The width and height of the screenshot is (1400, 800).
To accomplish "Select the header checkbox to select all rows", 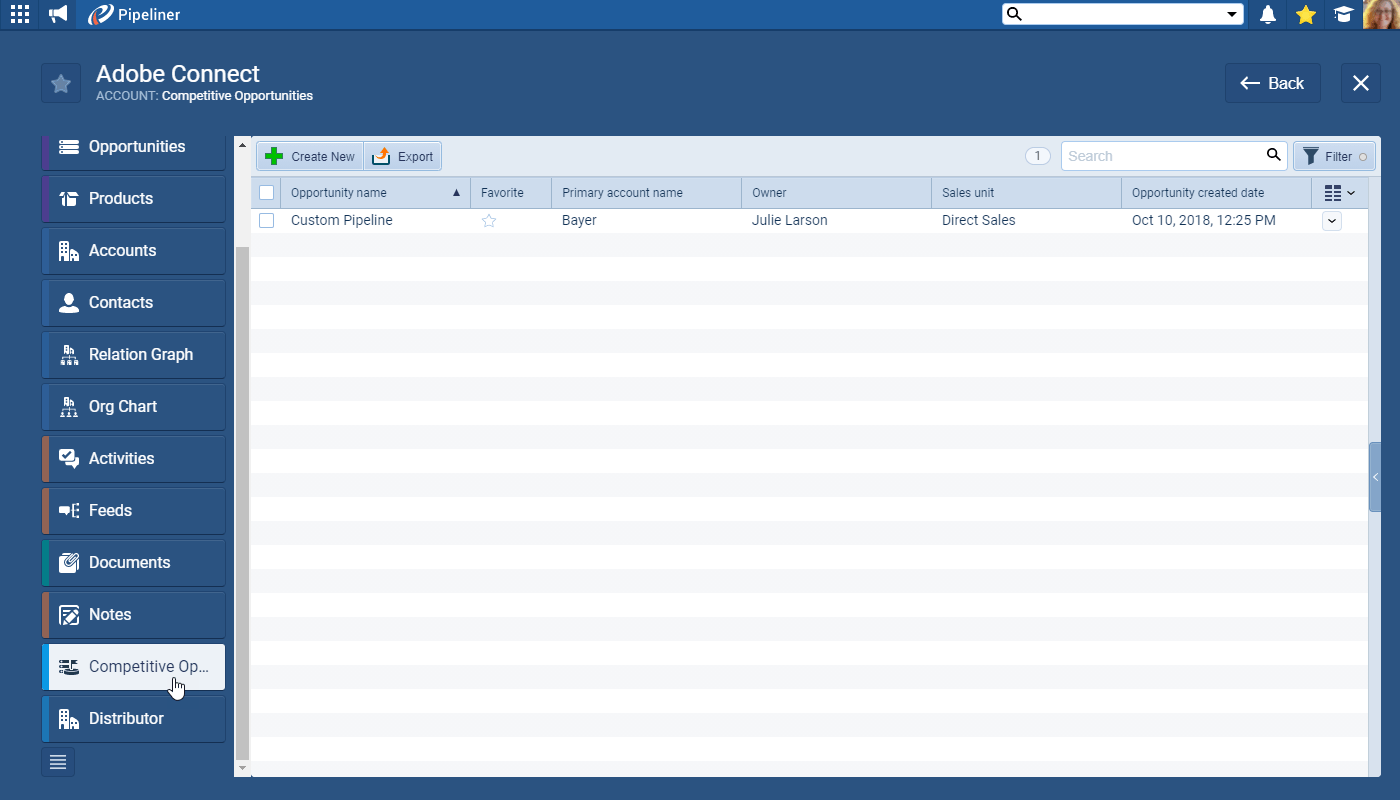I will [x=266, y=192].
